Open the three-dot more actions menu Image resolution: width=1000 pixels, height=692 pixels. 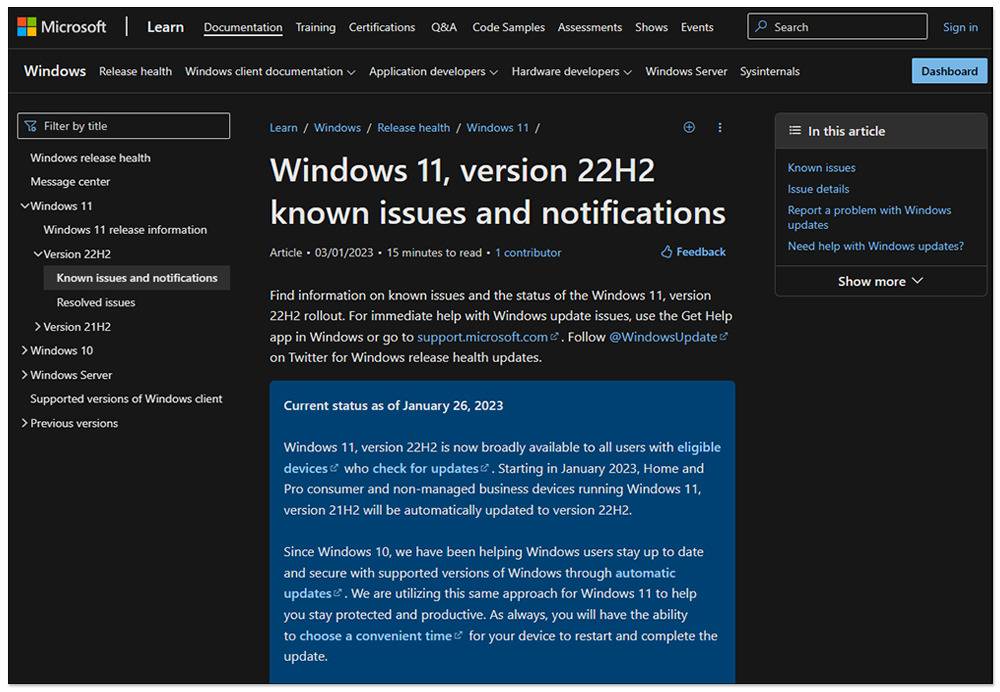pyautogui.click(x=720, y=127)
